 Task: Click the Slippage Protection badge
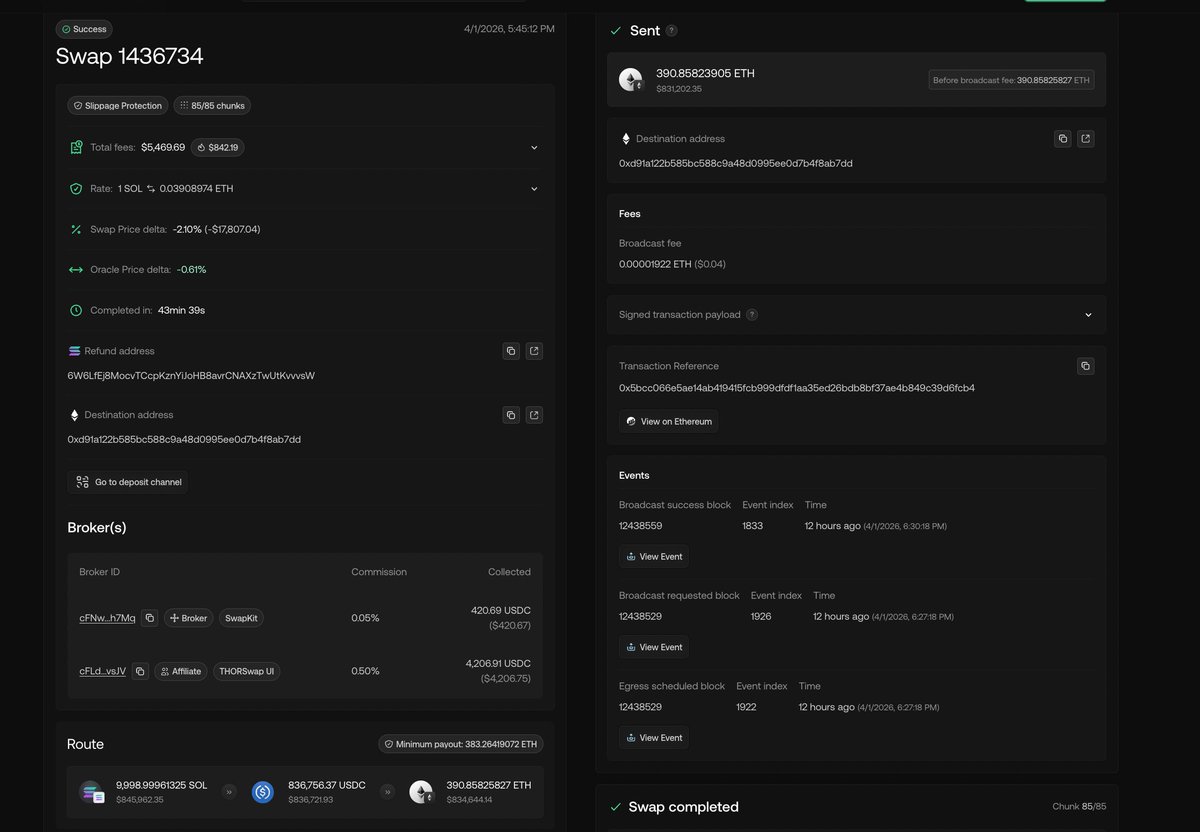(x=118, y=105)
